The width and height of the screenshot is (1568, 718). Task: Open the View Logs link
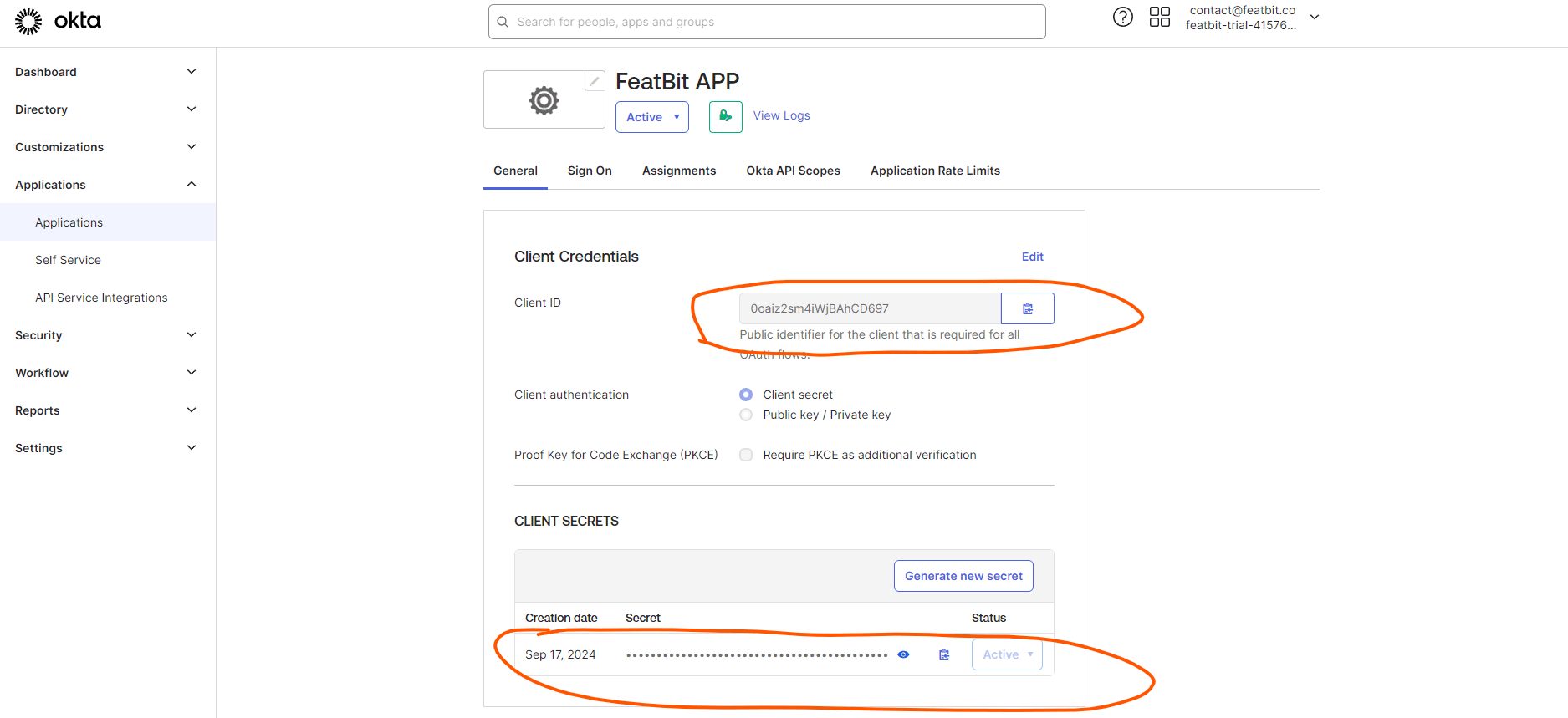781,115
